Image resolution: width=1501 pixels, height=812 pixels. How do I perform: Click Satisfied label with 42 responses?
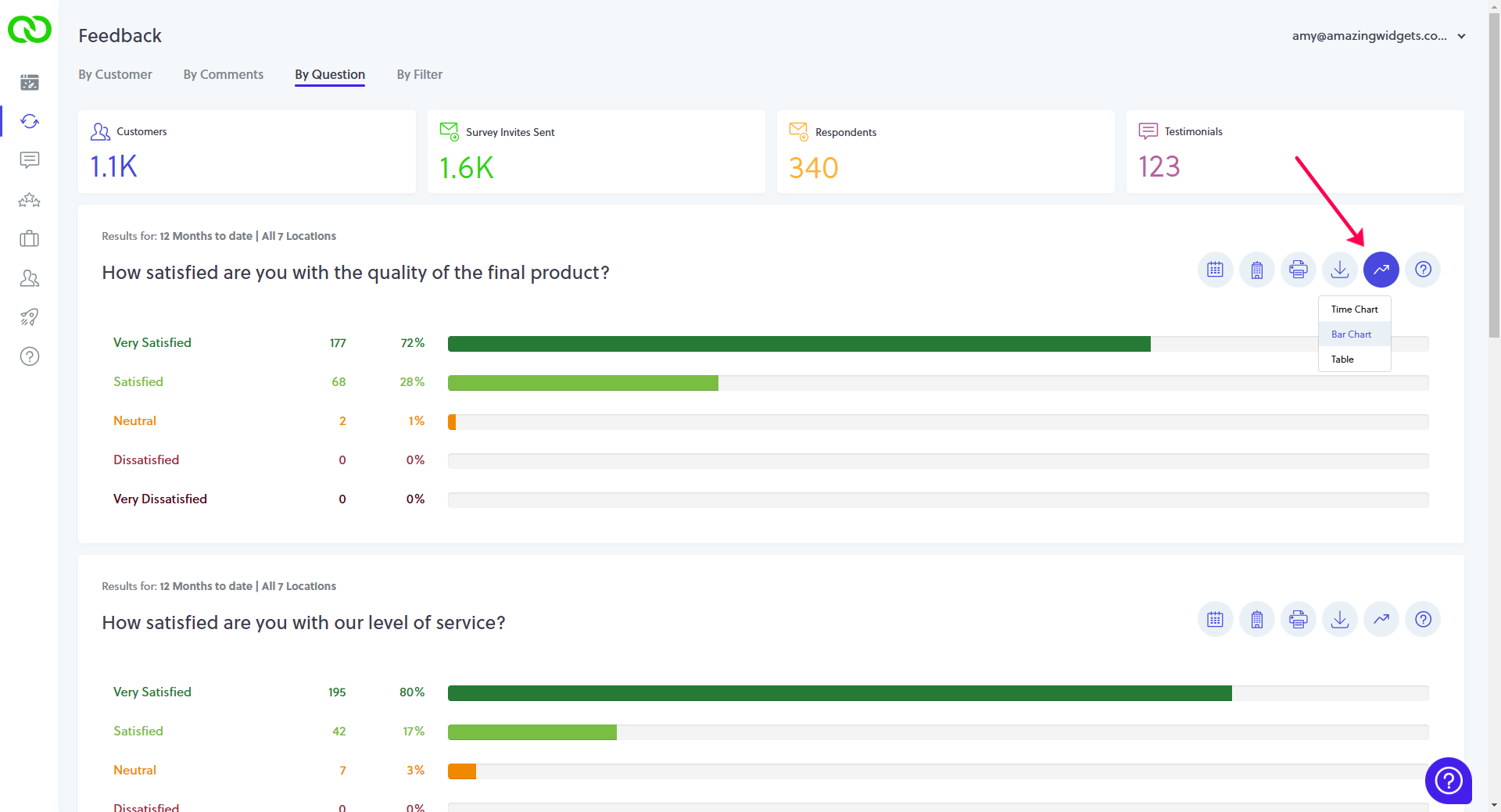click(x=138, y=732)
